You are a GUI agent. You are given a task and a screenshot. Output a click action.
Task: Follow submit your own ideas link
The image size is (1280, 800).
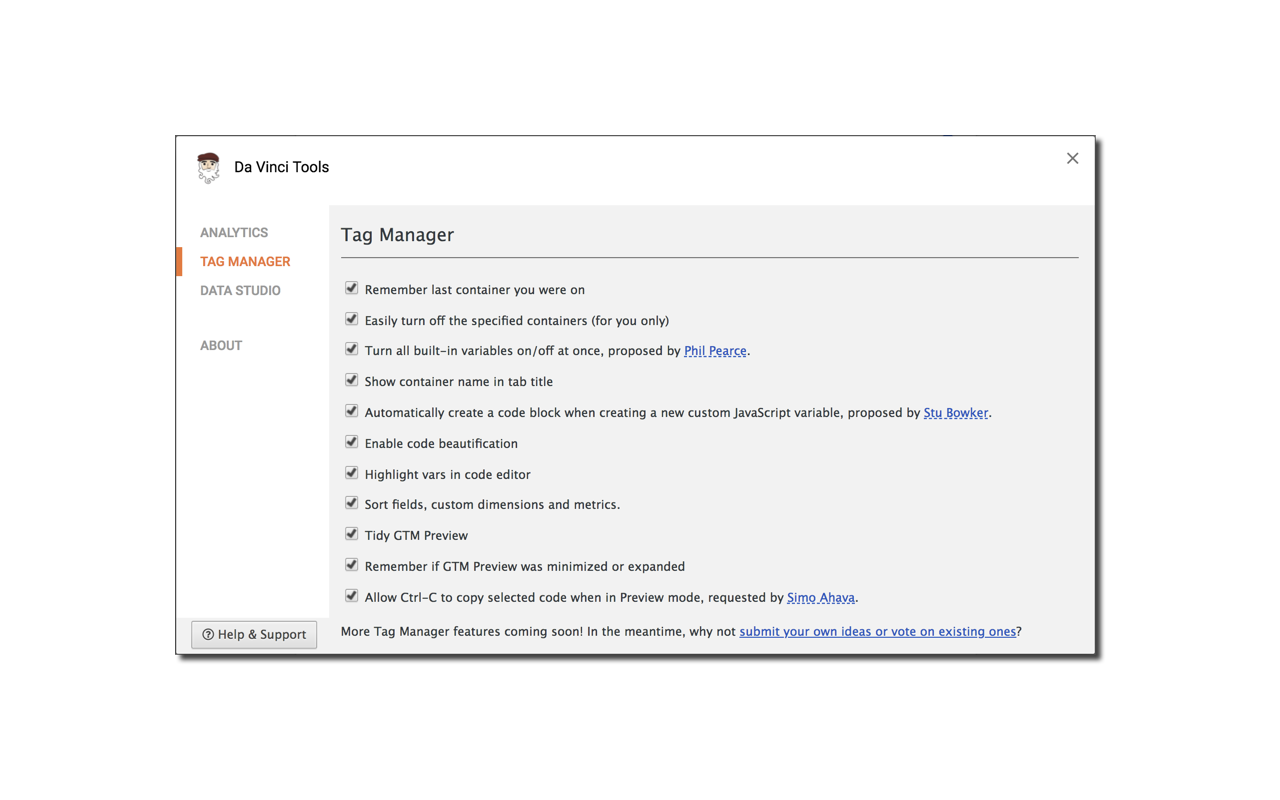pyautogui.click(x=877, y=632)
